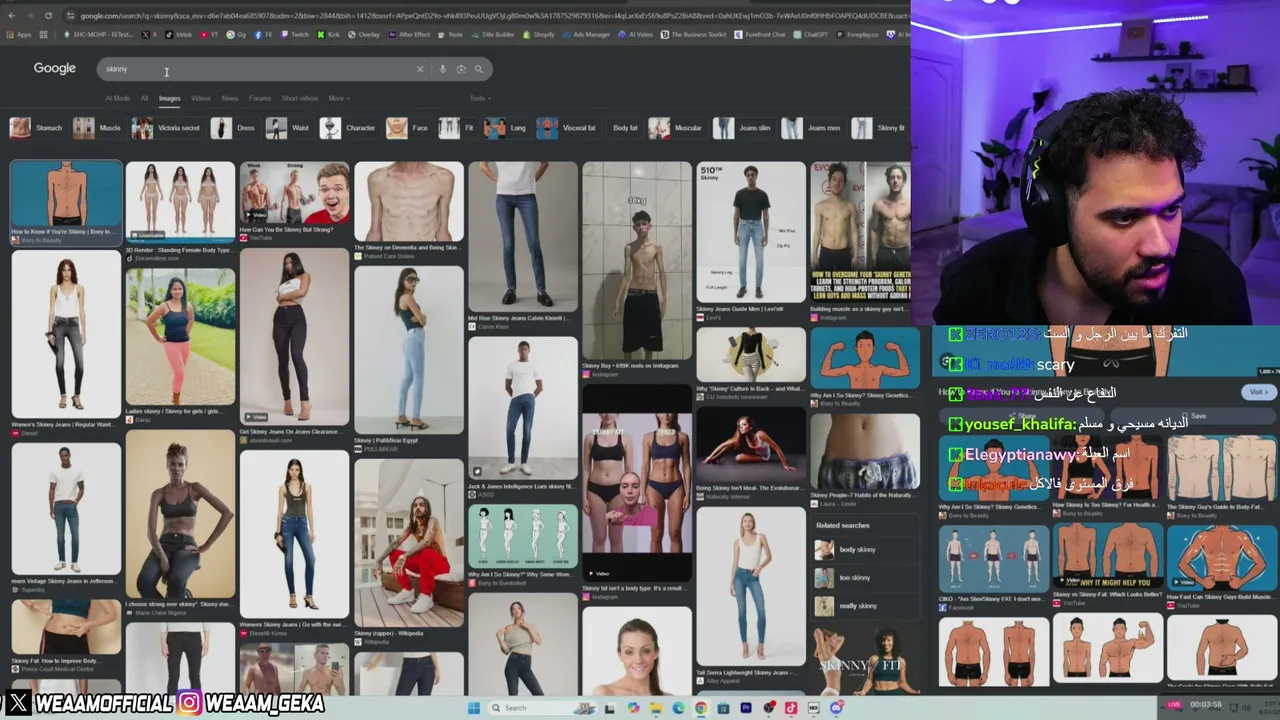Open the tiktok bookmark
The height and width of the screenshot is (720, 1280).
coord(179,35)
